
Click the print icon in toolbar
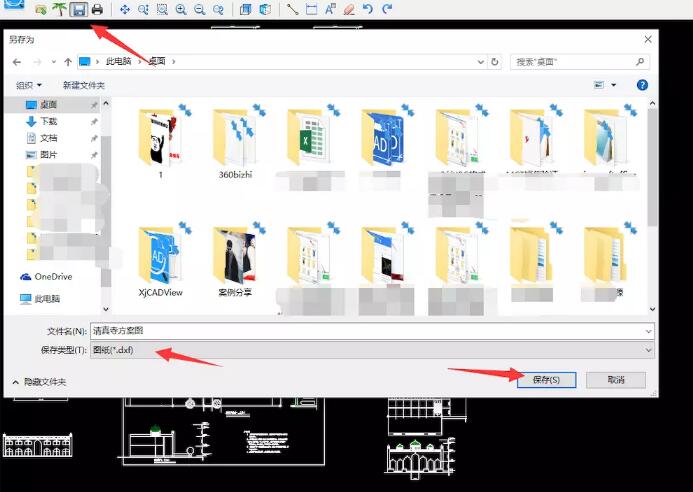(97, 9)
